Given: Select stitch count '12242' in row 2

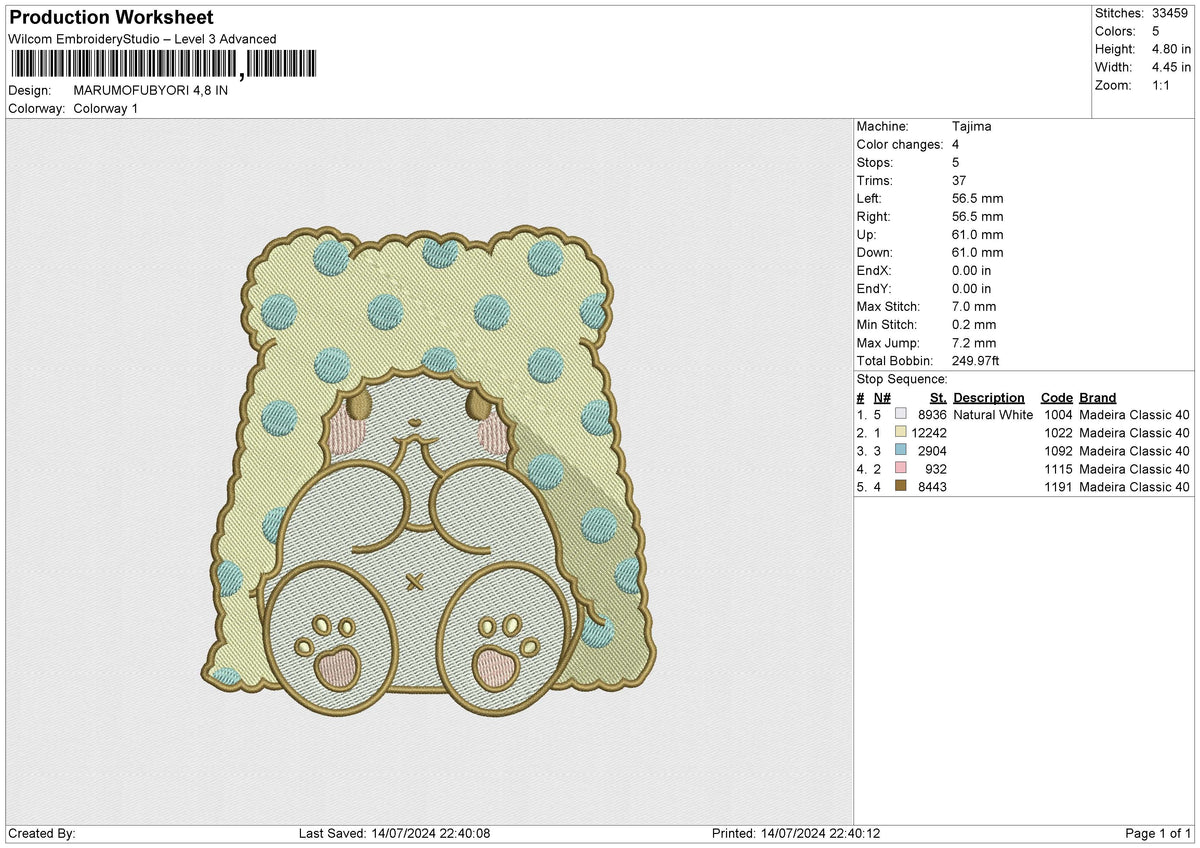Looking at the screenshot, I should click(928, 433).
